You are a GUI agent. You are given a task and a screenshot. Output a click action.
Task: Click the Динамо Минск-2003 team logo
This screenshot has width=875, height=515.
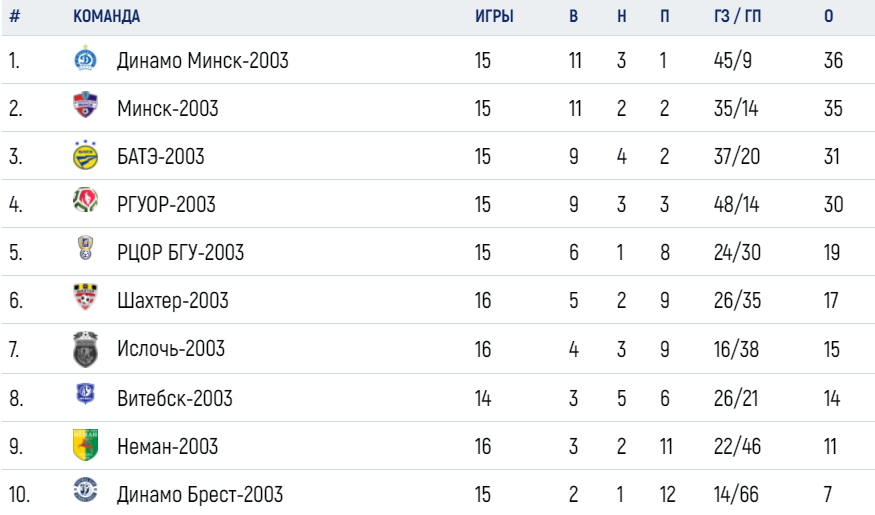[85, 58]
